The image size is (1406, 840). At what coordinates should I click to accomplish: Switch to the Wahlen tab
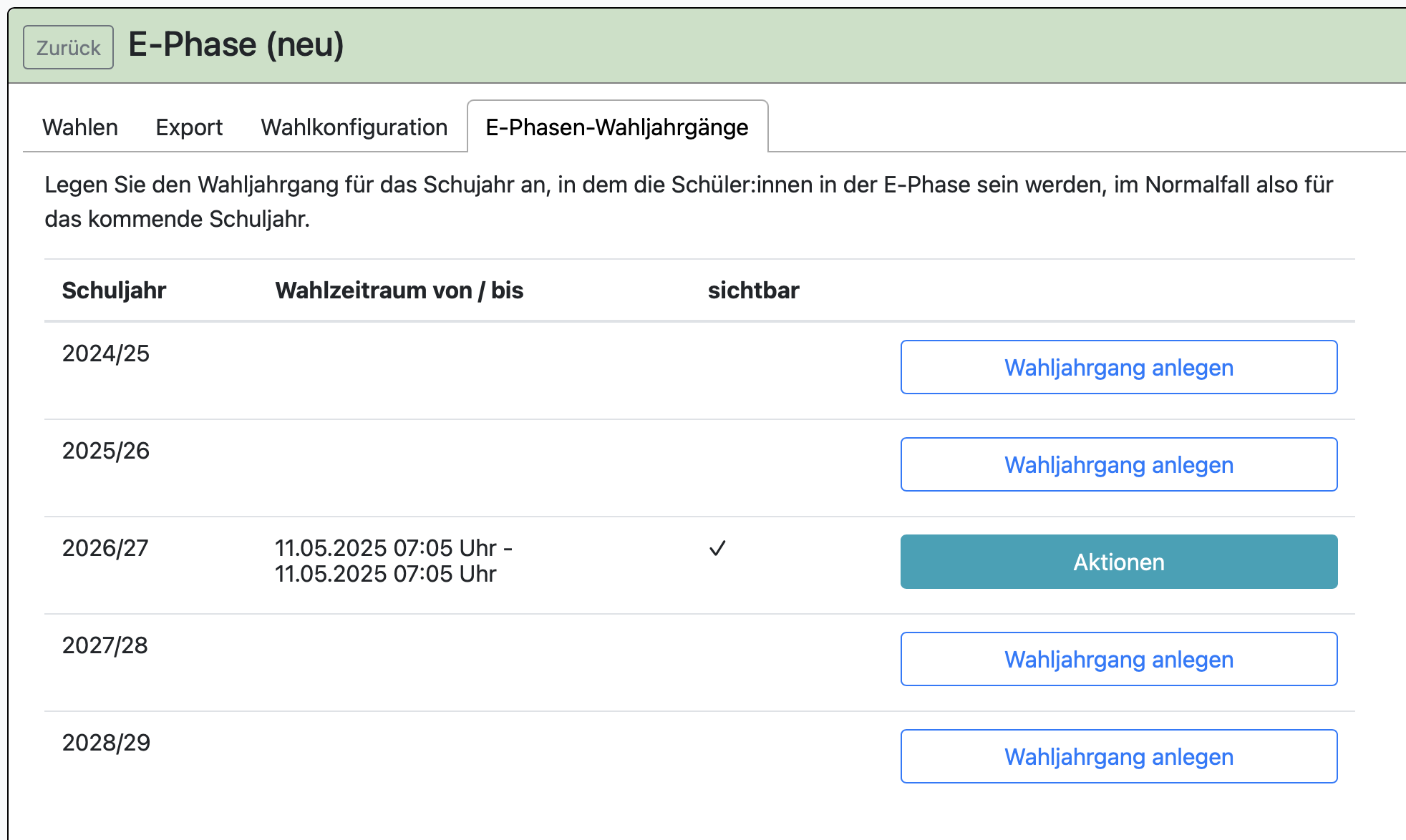coord(80,127)
